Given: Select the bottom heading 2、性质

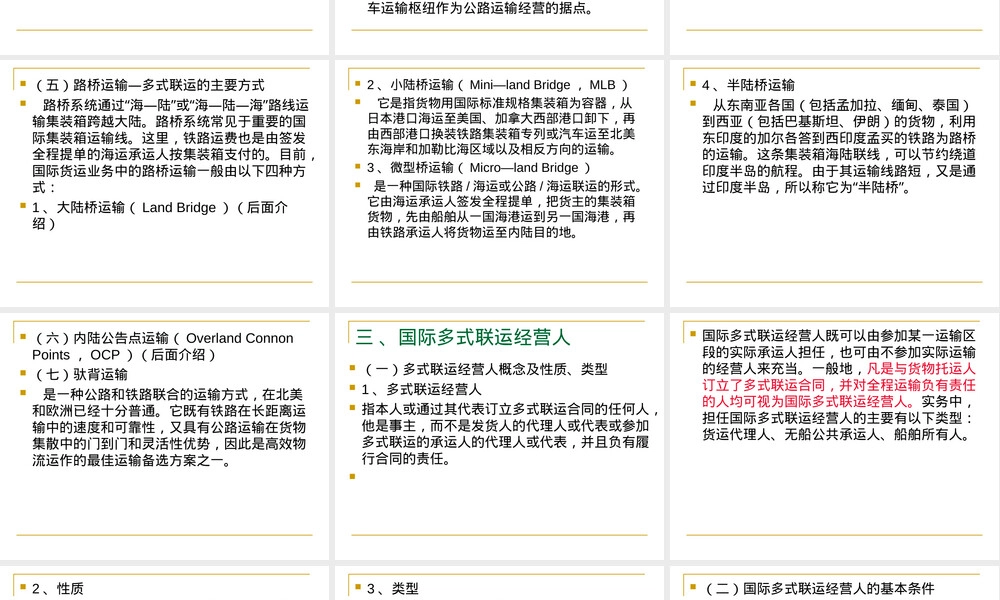Looking at the screenshot, I should (57, 589).
